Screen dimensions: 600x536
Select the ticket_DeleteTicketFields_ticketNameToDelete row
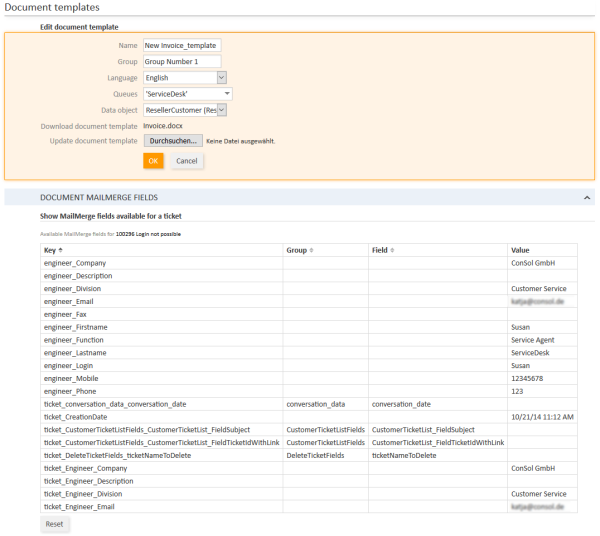coord(117,455)
